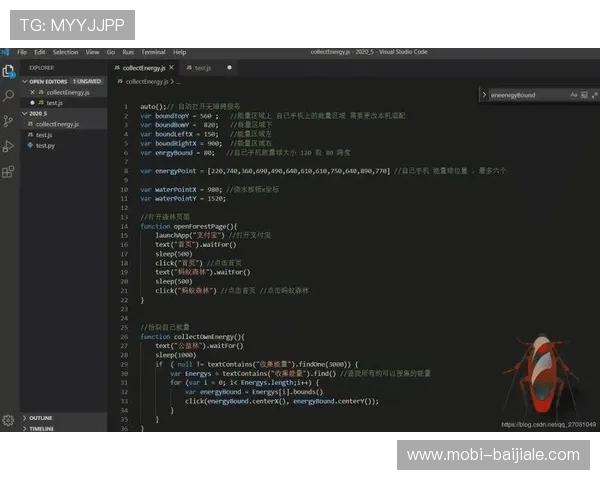600x480 pixels.
Task: Toggle Match Whole Word in find widget
Action: click(584, 95)
